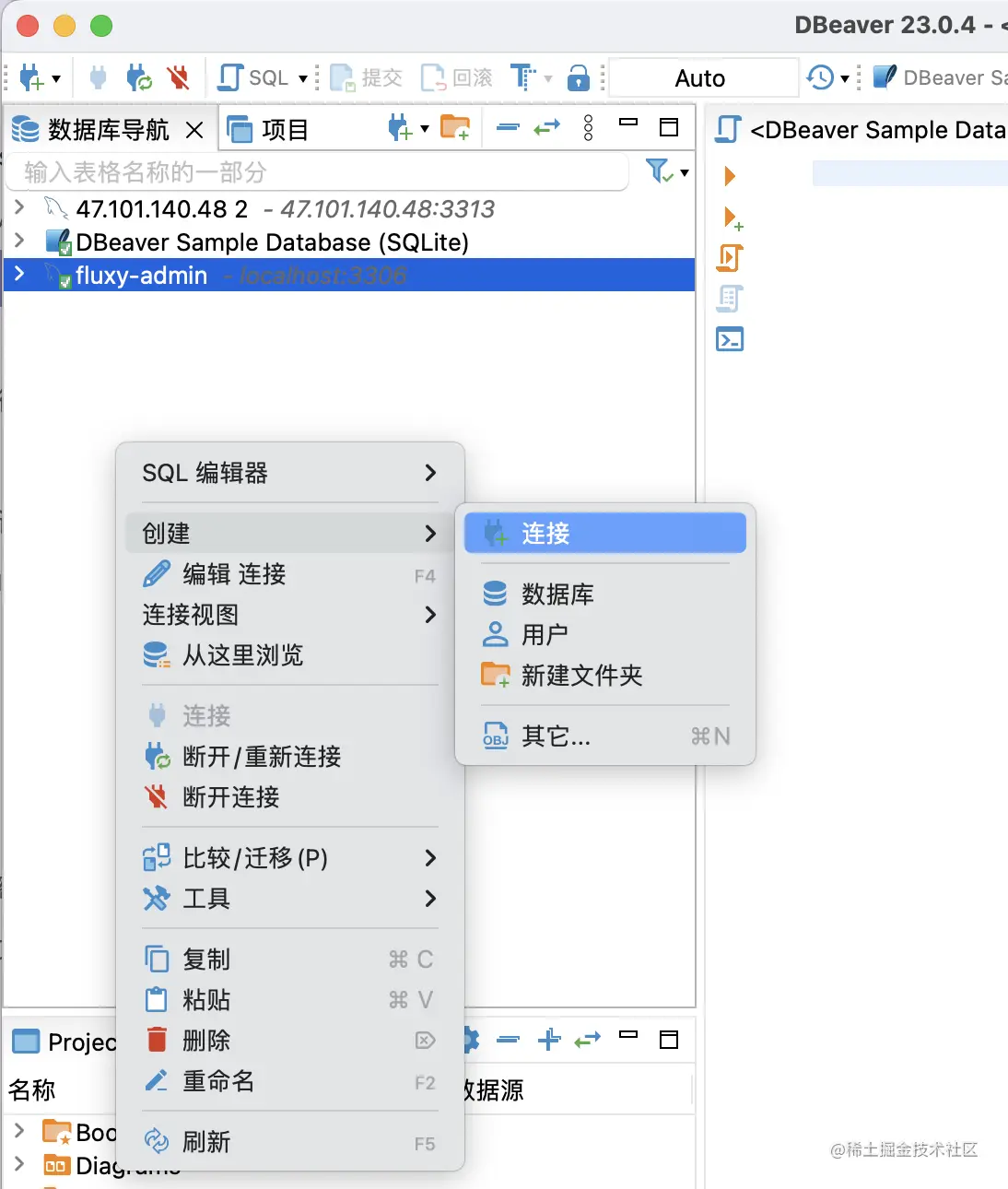Image resolution: width=1008 pixels, height=1189 pixels.
Task: Expand the 47.101.140.48 2 connection node
Action: pos(19,208)
